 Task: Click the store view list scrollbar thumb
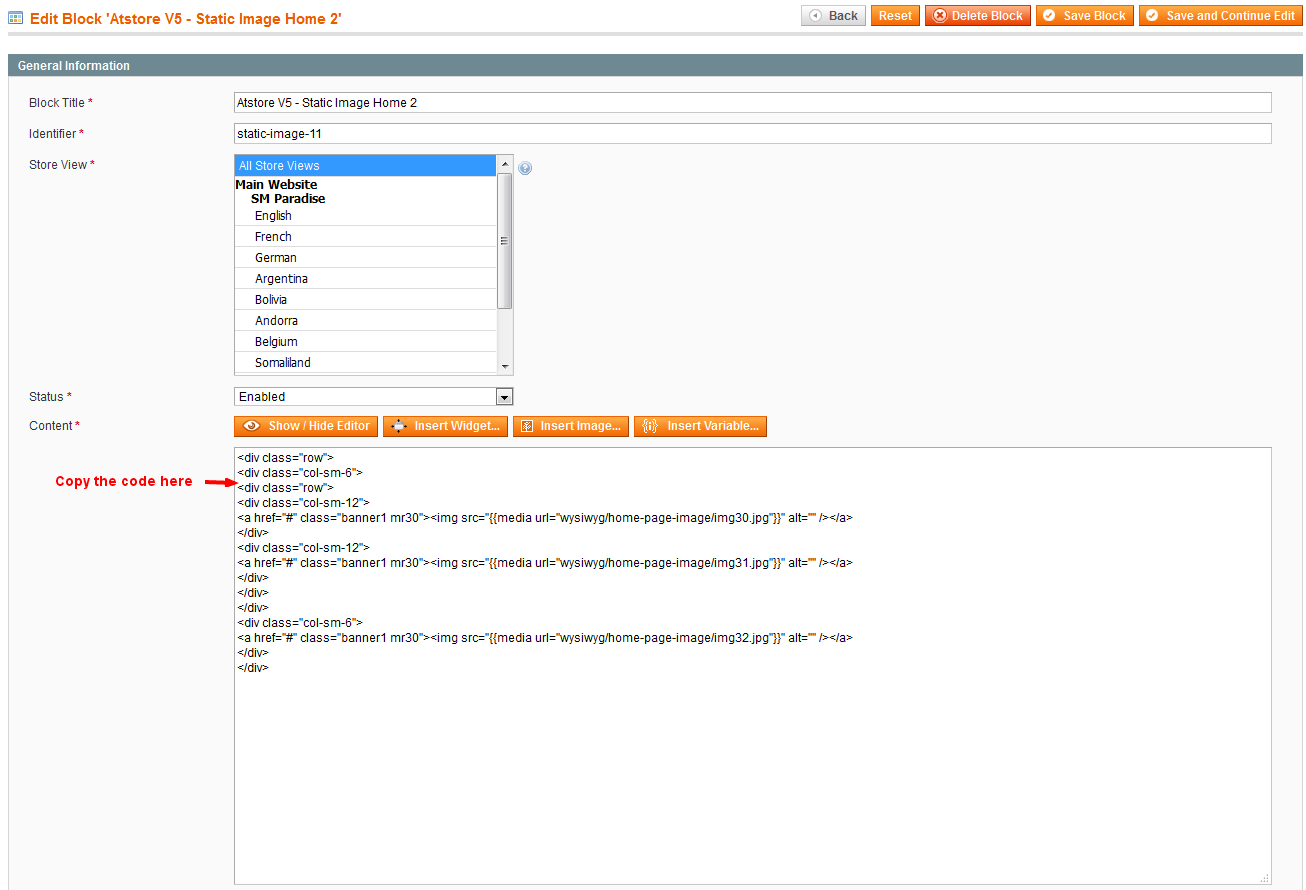[x=505, y=241]
